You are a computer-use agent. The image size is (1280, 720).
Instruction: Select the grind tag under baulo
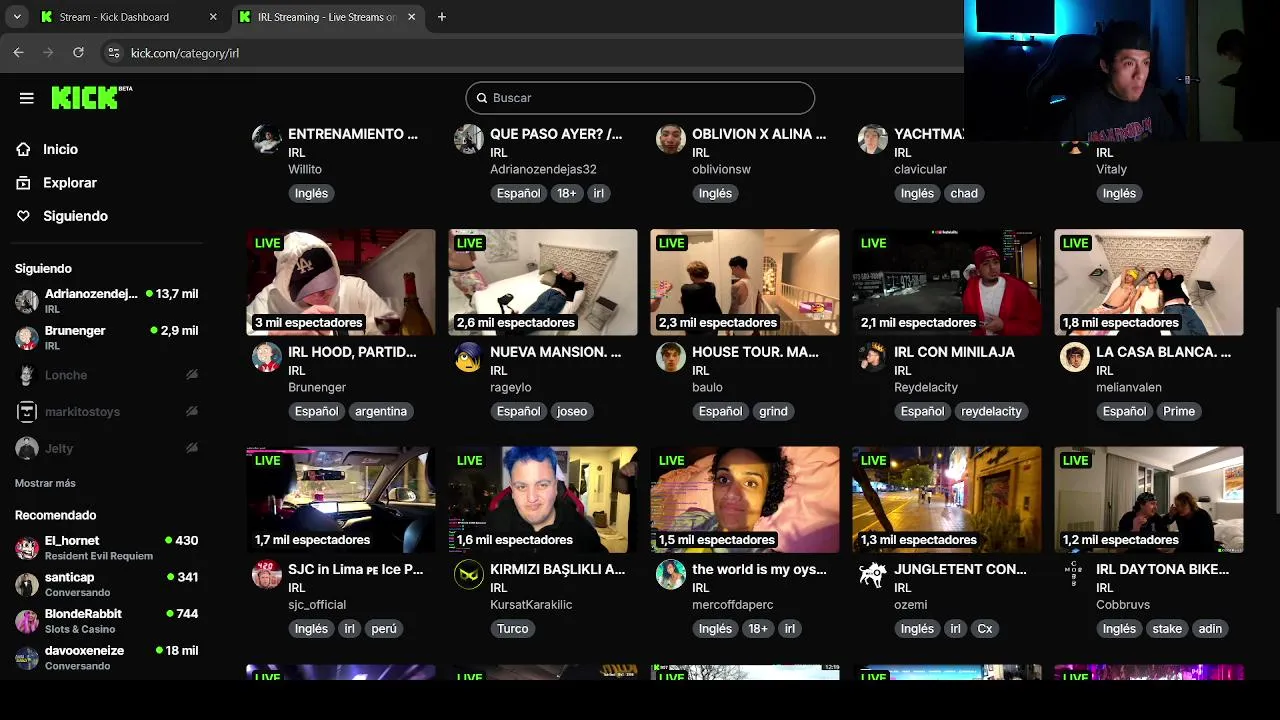[773, 411]
